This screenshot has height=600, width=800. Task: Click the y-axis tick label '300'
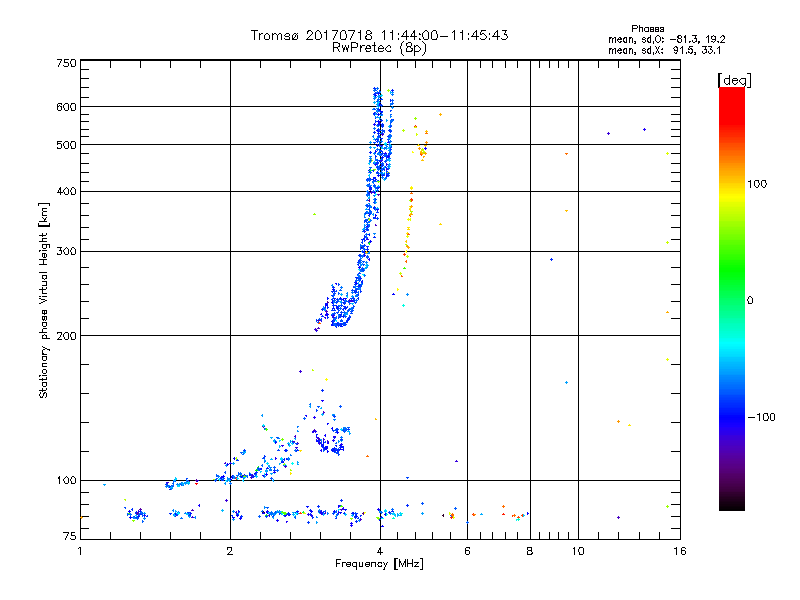[x=66, y=252]
